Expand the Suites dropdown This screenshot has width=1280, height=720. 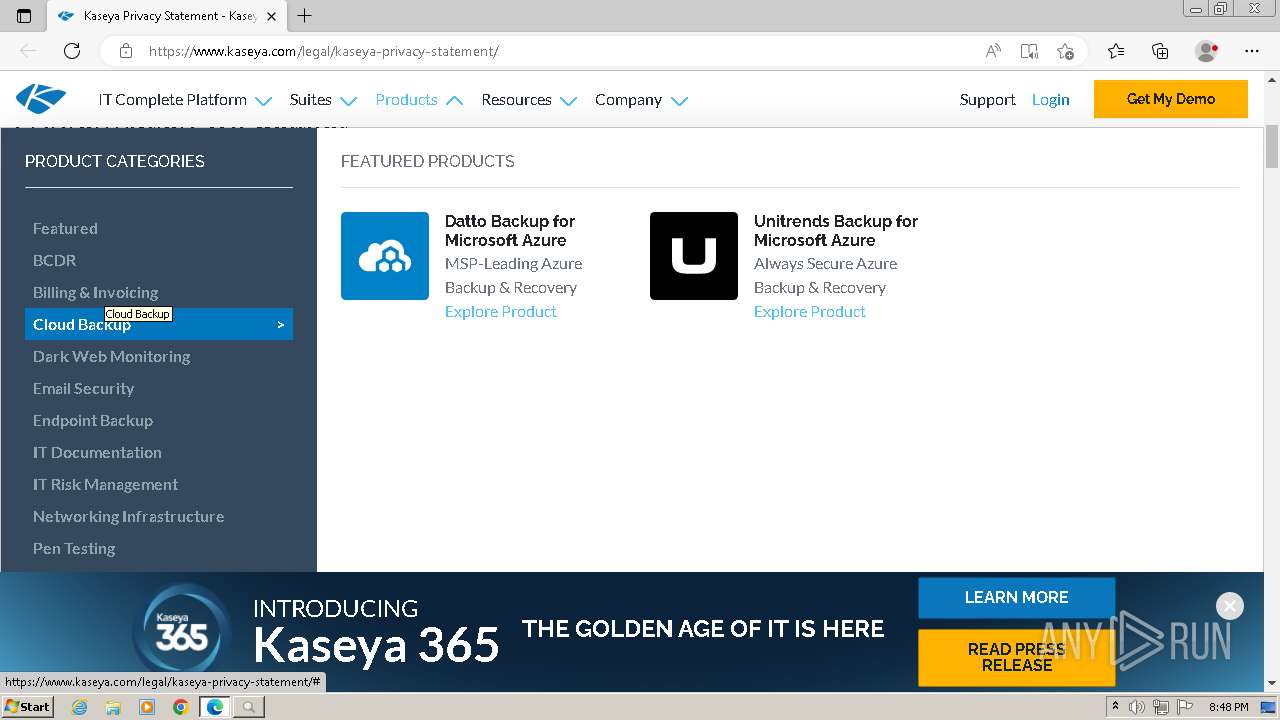click(323, 100)
